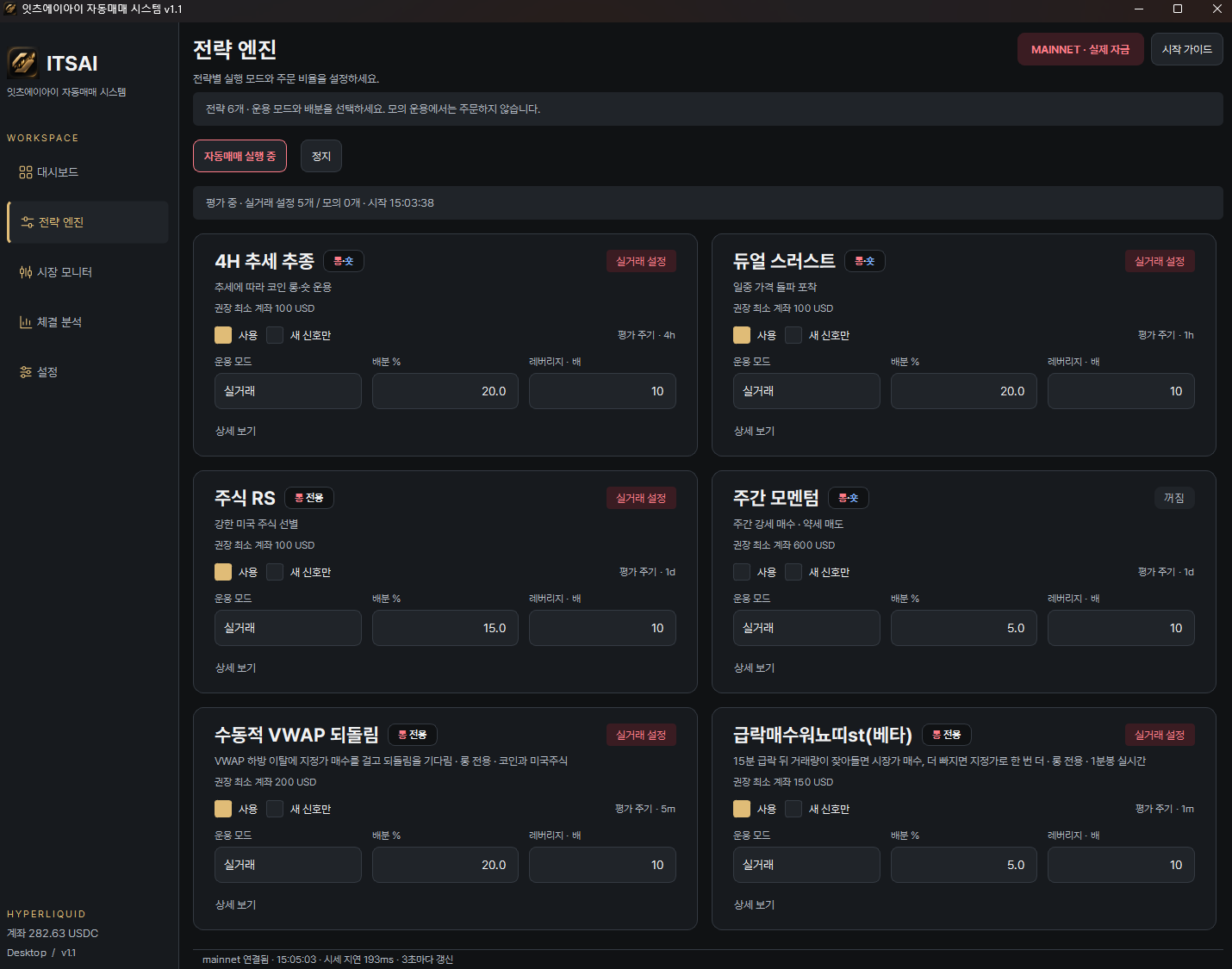Open the 시작 가이드 button
The height and width of the screenshot is (969, 1232).
(x=1186, y=49)
